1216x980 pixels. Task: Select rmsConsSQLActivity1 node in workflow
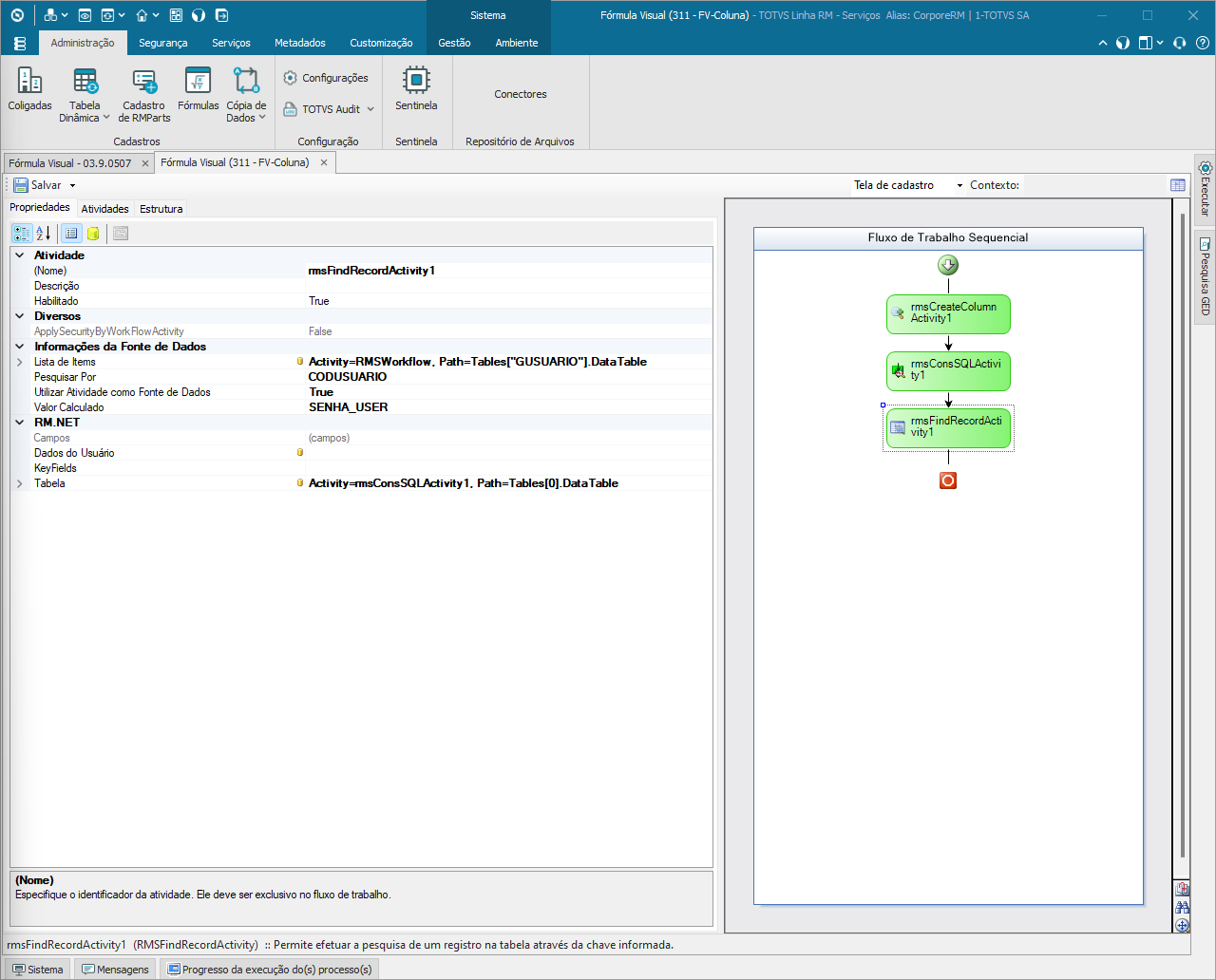pyautogui.click(x=948, y=370)
